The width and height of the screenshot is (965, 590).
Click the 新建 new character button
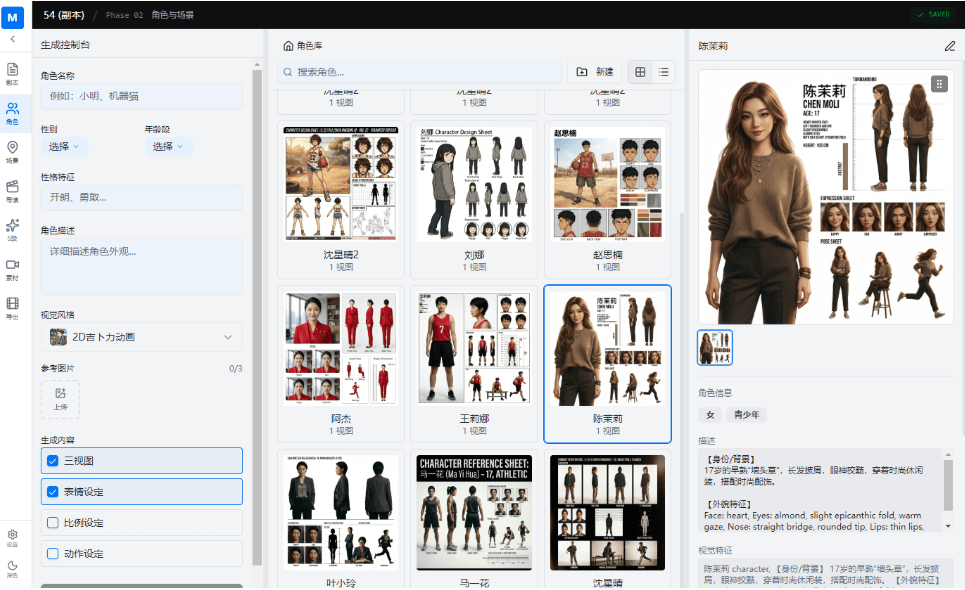pyautogui.click(x=595, y=72)
